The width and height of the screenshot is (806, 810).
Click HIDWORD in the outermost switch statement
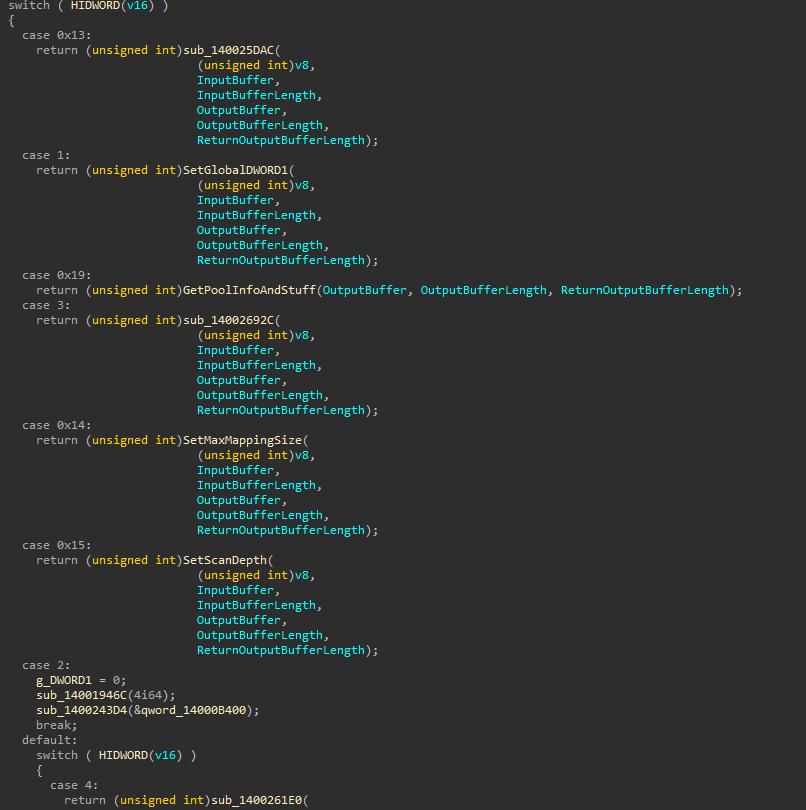pyautogui.click(x=95, y=6)
